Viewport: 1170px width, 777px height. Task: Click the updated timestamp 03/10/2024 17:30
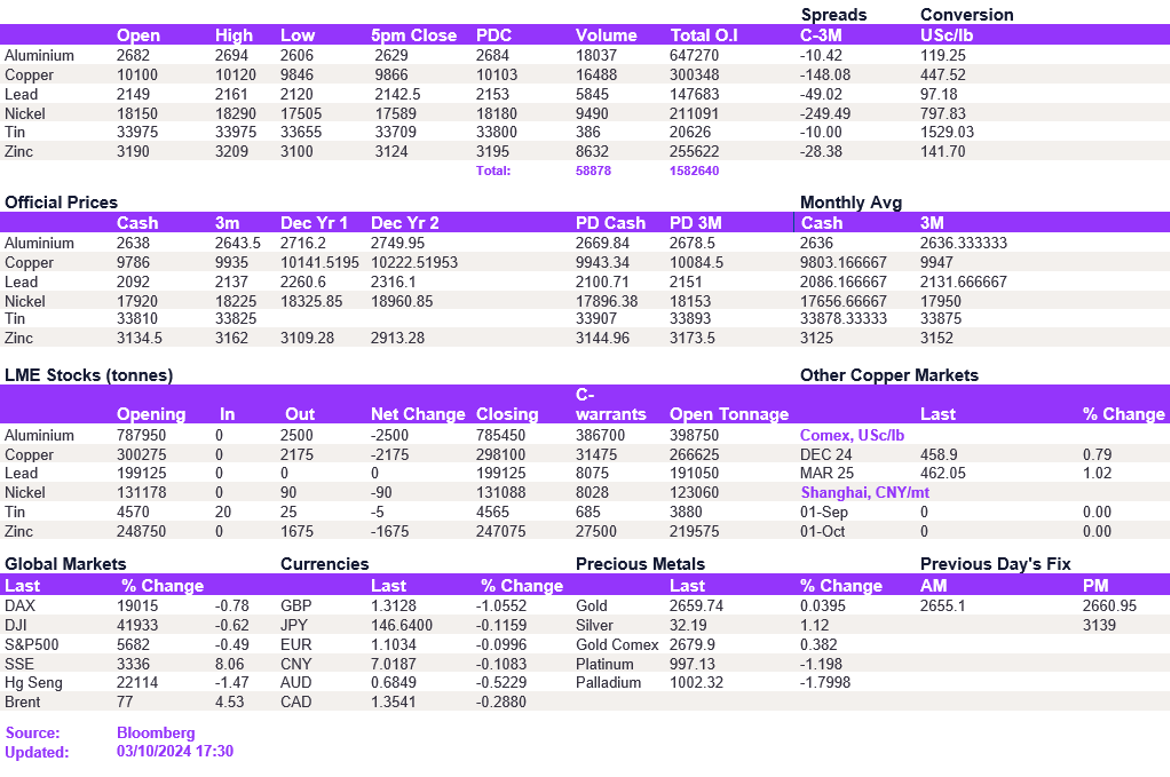click(x=175, y=752)
